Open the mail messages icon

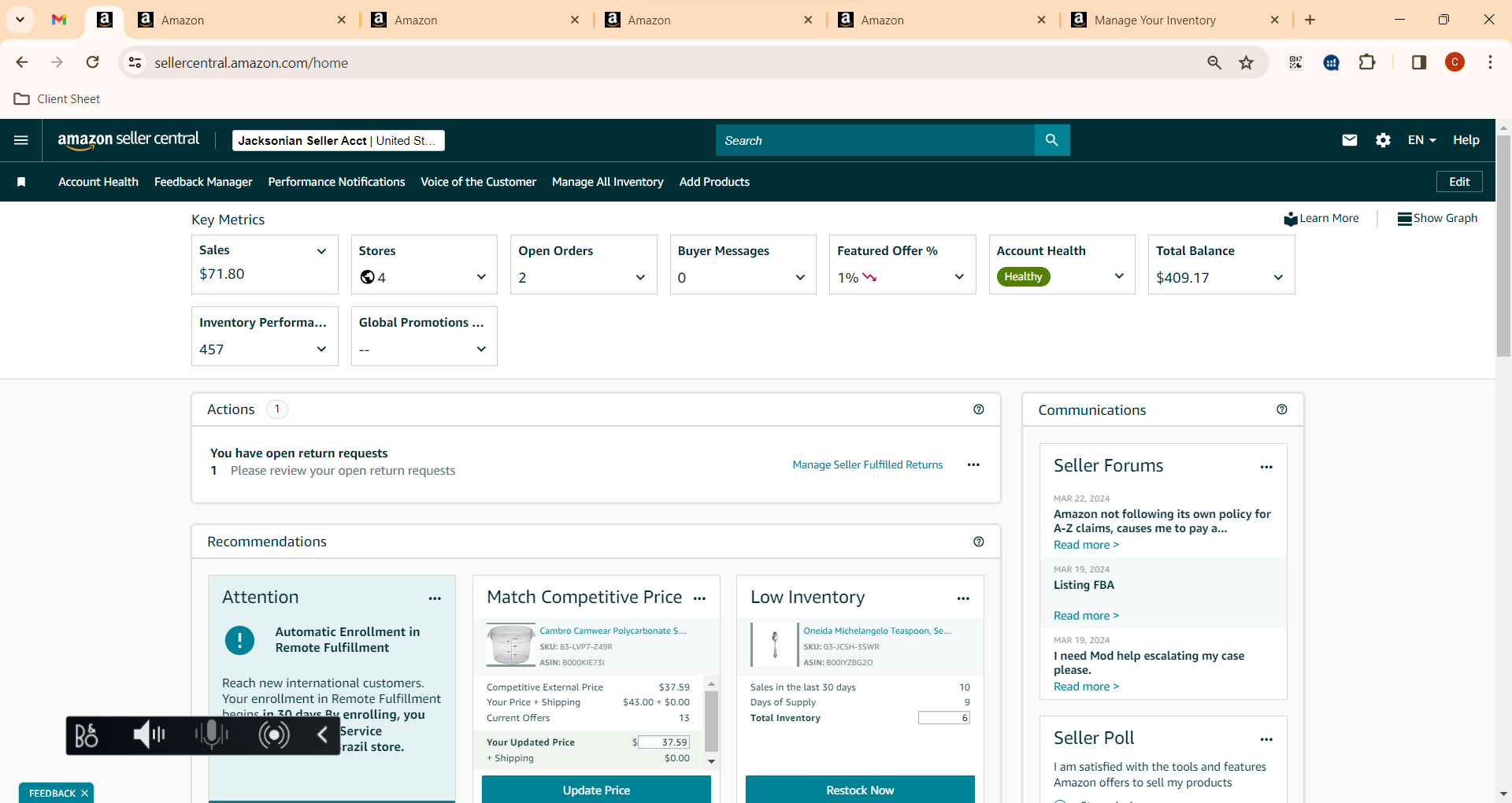(x=1350, y=140)
